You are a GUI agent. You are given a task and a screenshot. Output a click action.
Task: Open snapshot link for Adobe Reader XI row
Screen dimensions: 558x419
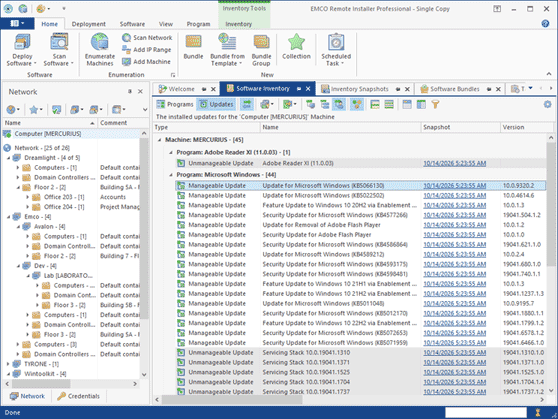[454, 163]
